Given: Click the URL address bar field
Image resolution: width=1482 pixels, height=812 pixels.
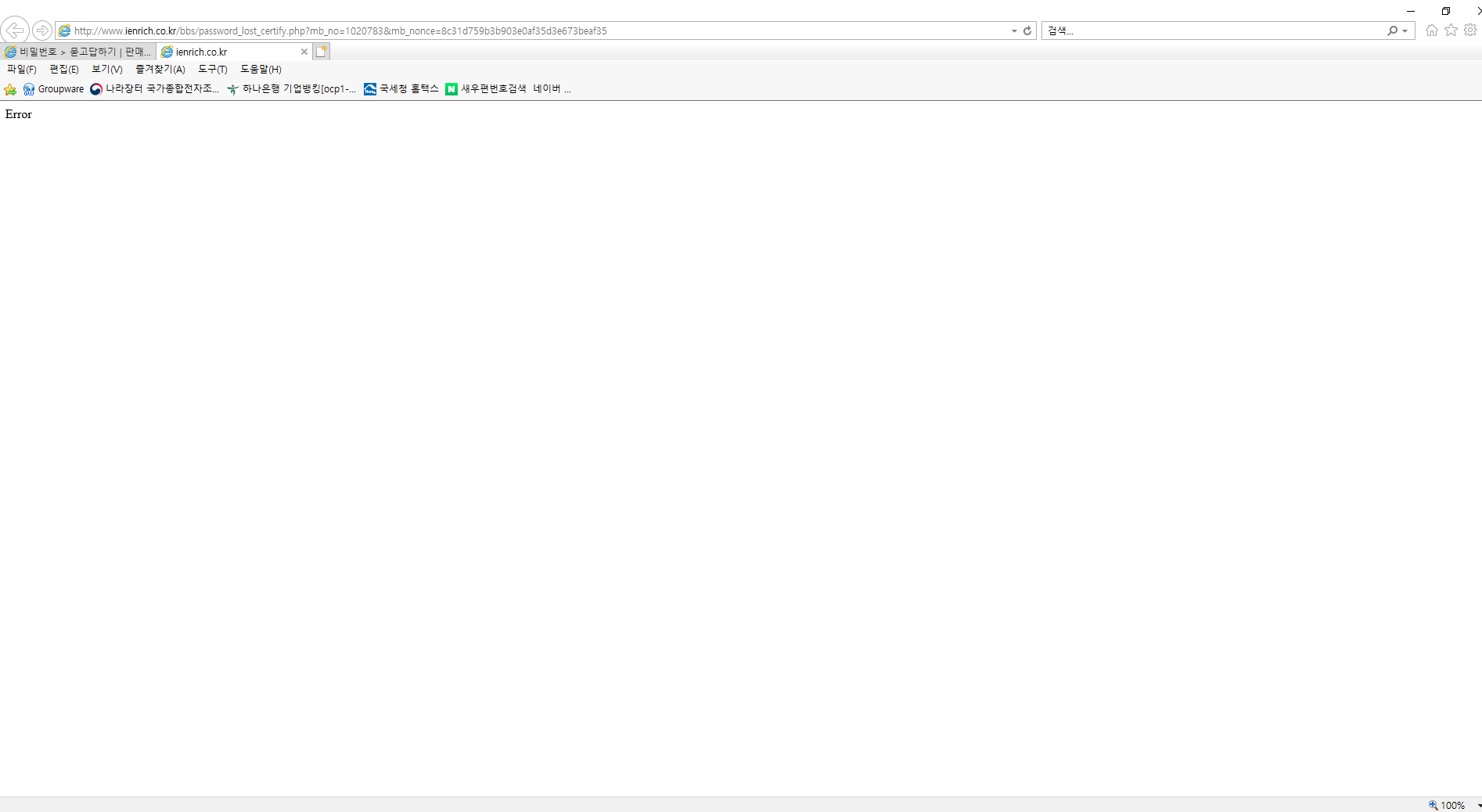Looking at the screenshot, I should 532,31.
